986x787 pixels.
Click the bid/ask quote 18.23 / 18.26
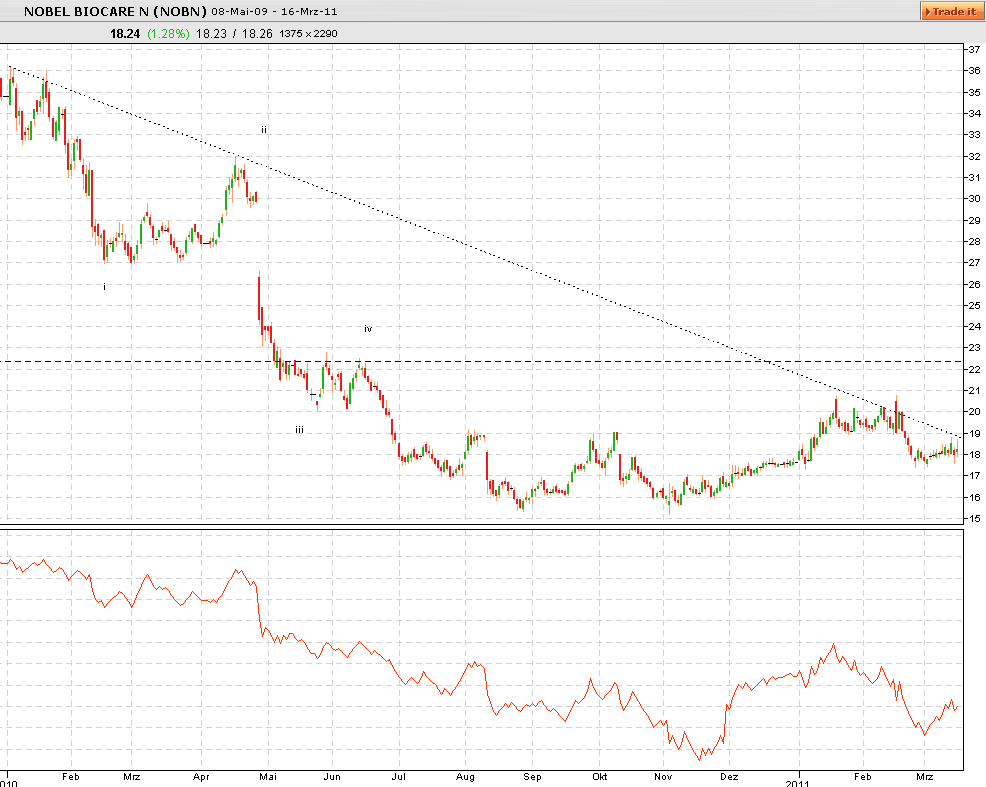tap(234, 33)
